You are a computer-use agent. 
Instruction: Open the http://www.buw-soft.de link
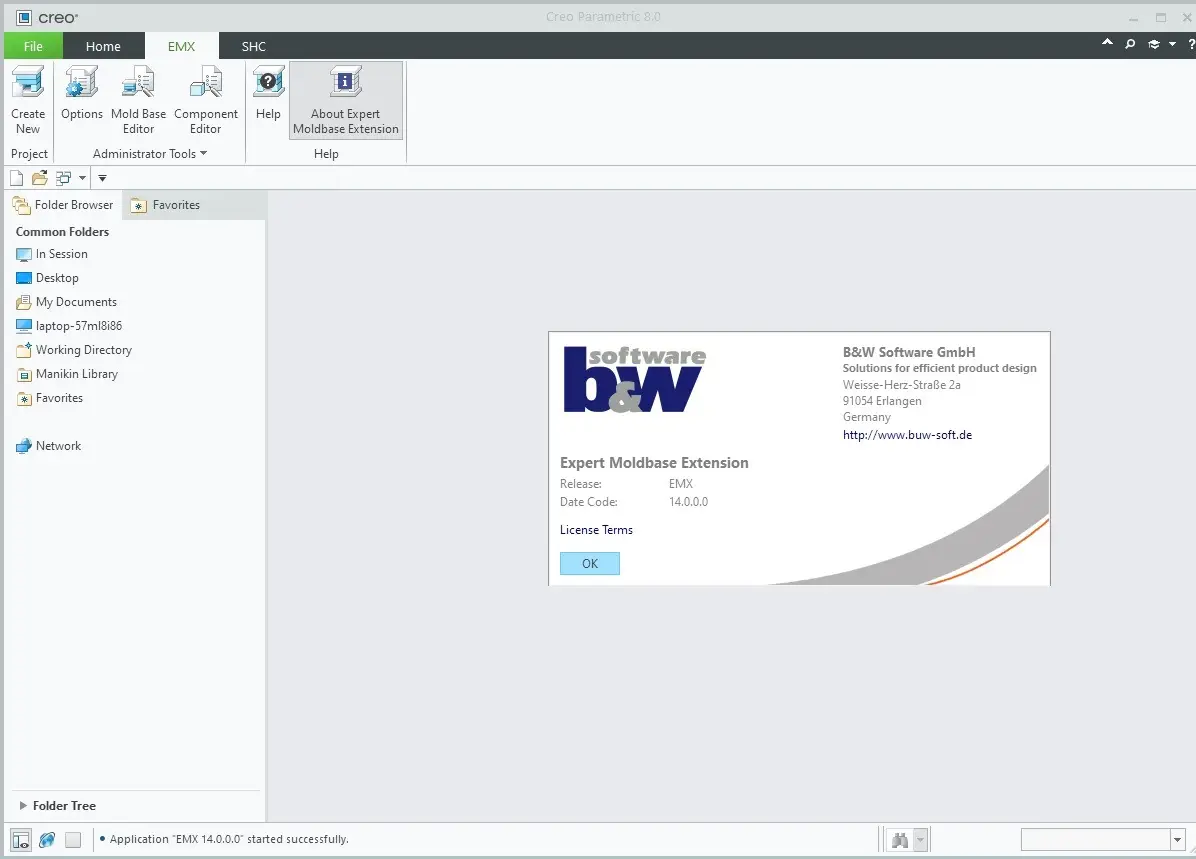907,435
